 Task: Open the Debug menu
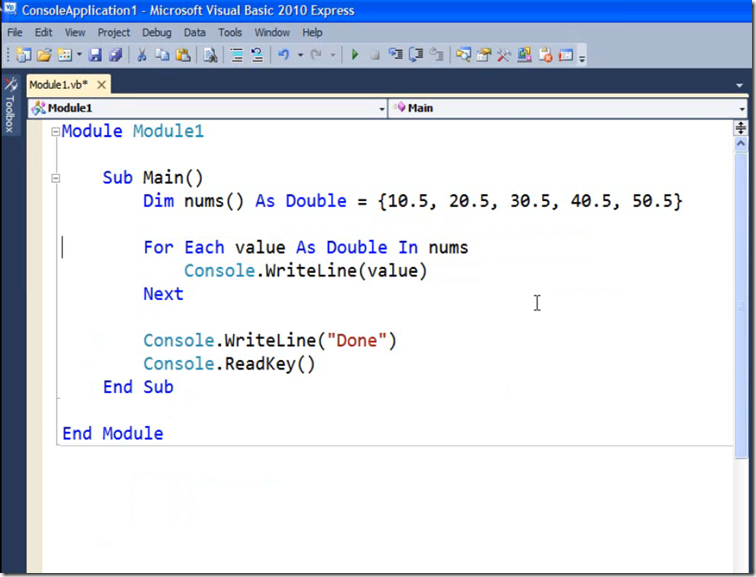(157, 32)
